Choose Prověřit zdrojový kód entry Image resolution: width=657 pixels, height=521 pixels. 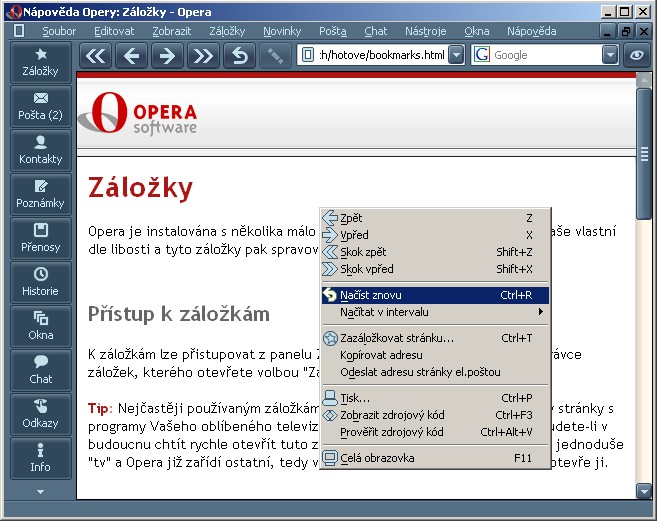pyautogui.click(x=435, y=432)
